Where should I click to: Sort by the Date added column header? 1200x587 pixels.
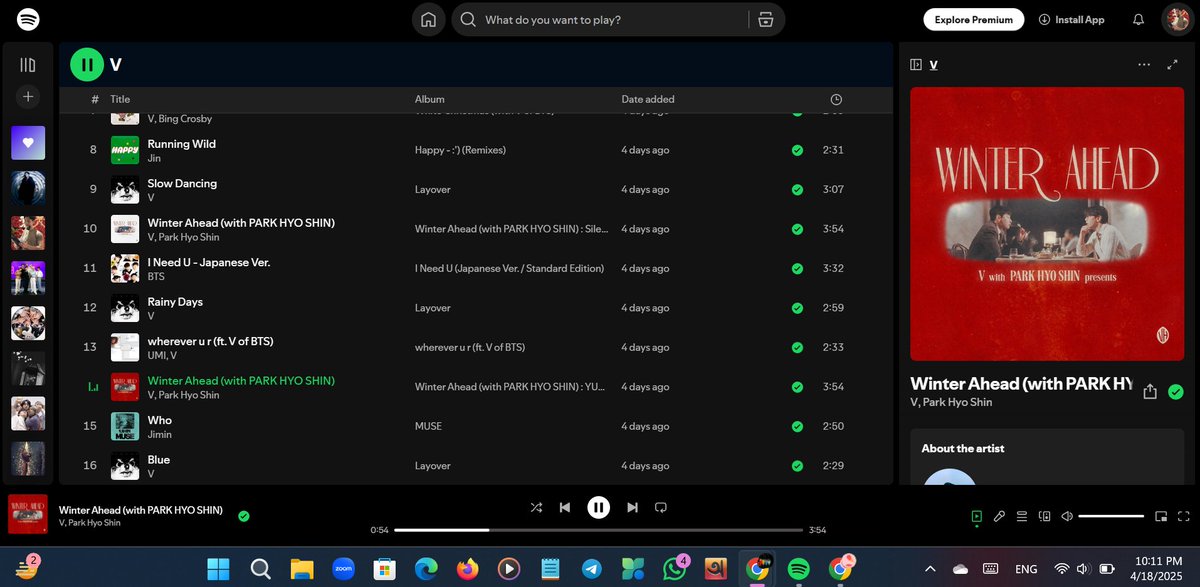click(x=648, y=99)
